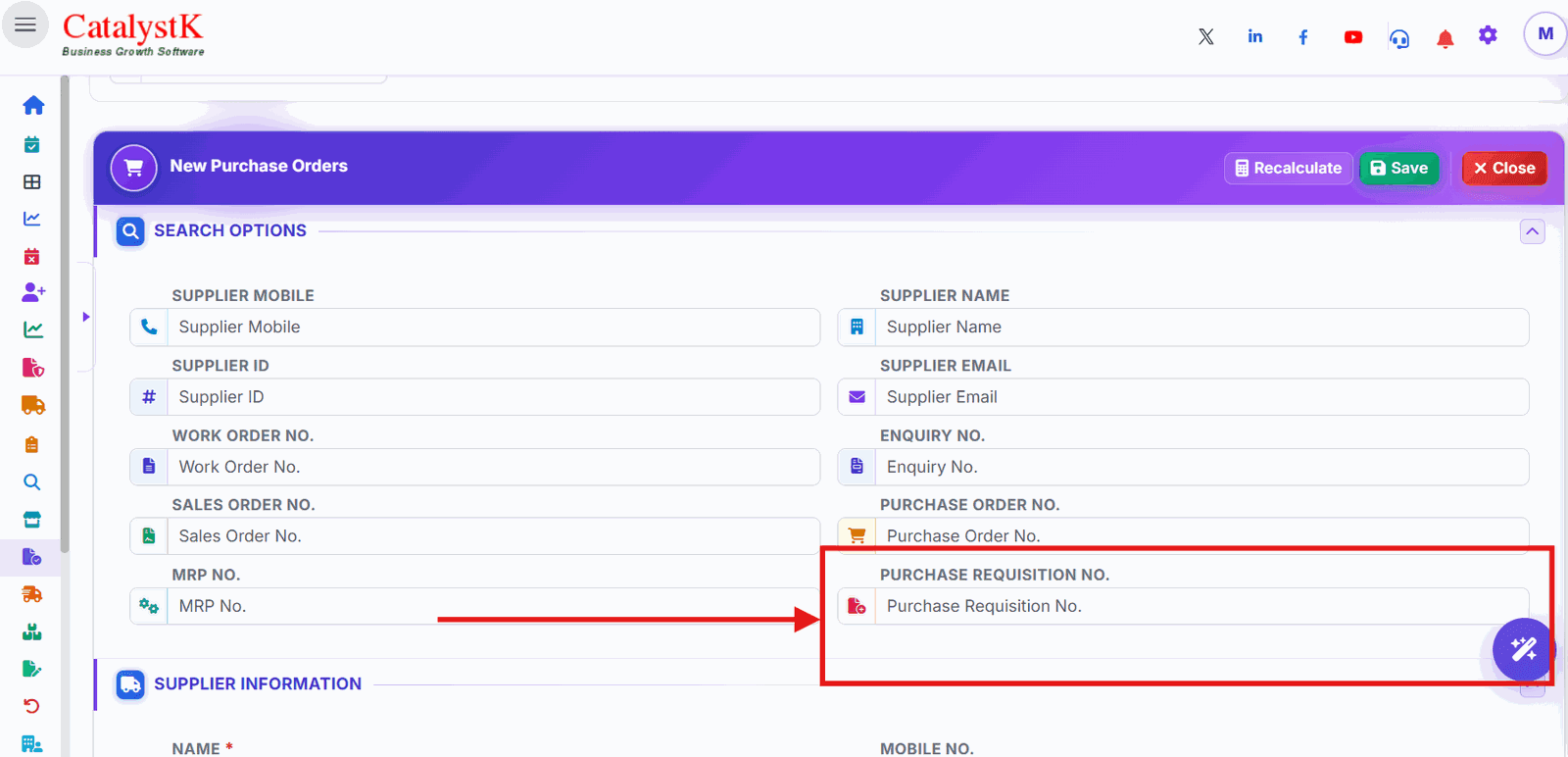Open the X (Twitter) social link

pos(1206,36)
